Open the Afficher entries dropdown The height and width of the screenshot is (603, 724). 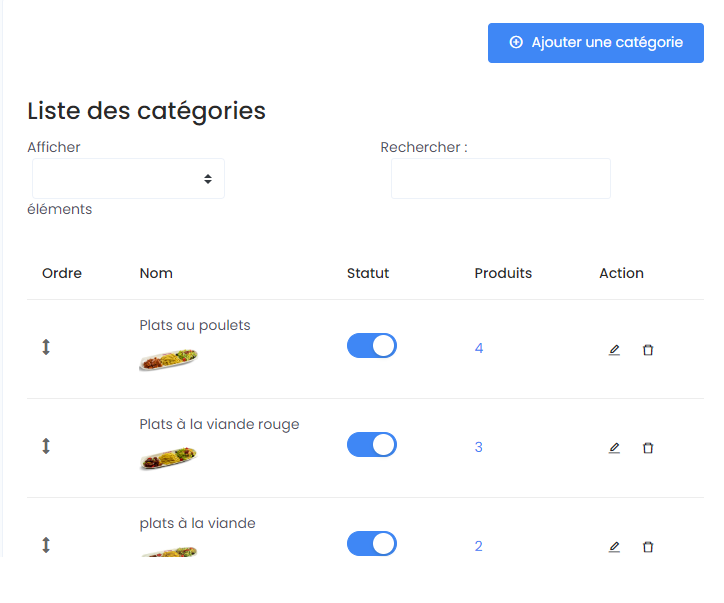pyautogui.click(x=128, y=179)
